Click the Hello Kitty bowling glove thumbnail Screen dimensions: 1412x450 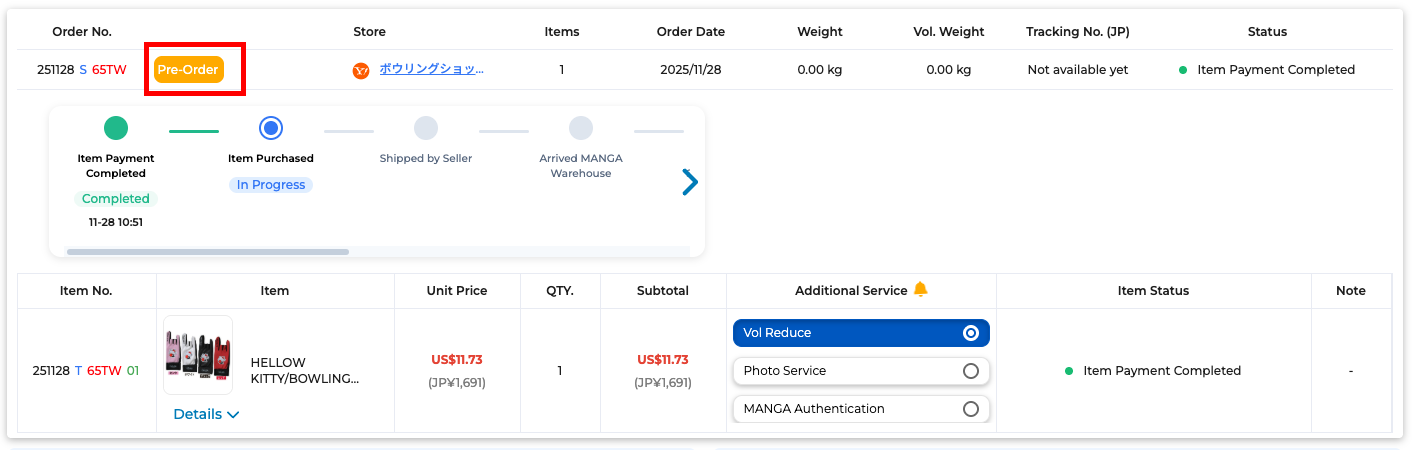pos(198,357)
